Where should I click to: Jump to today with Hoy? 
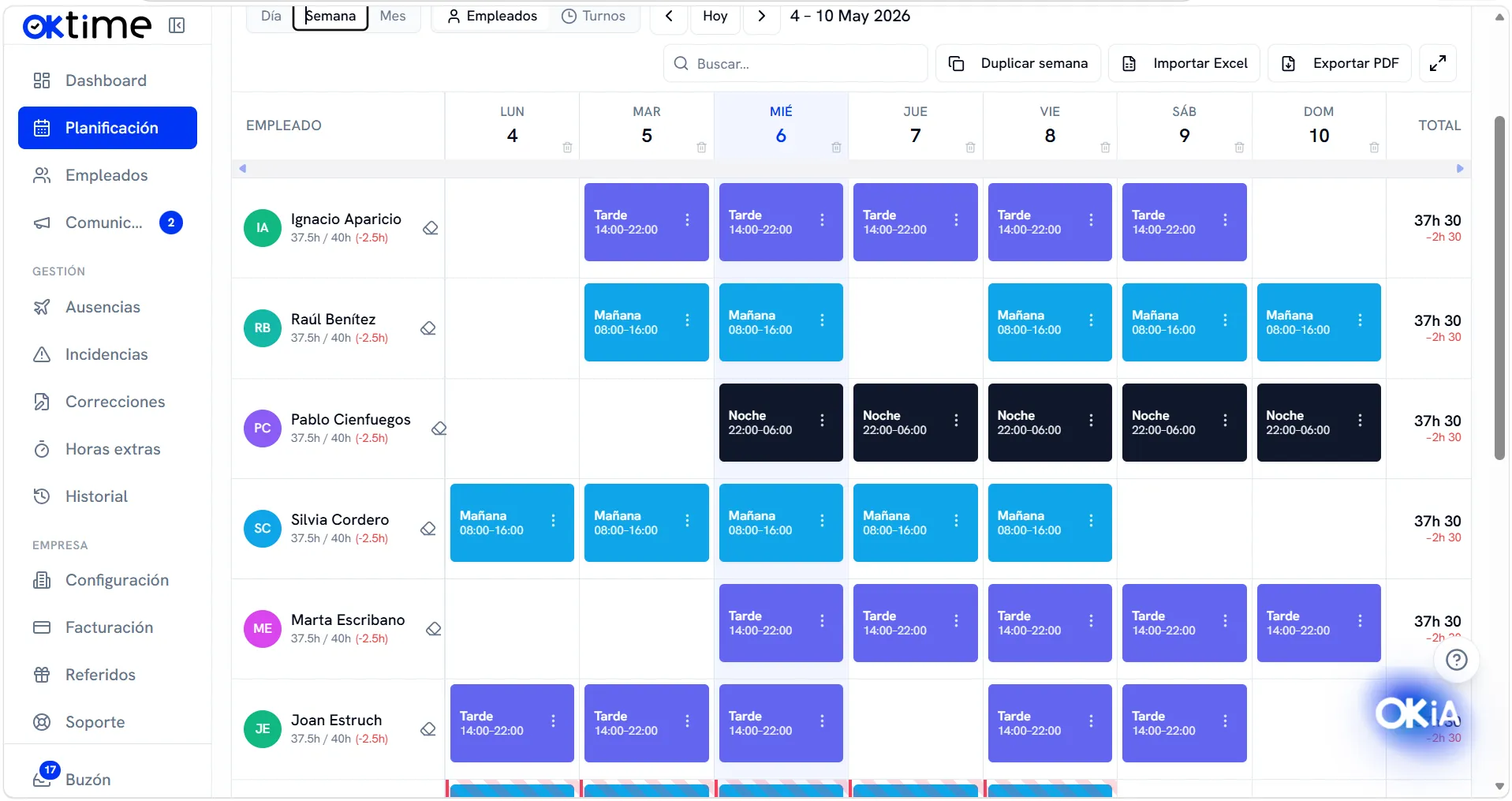pos(715,16)
